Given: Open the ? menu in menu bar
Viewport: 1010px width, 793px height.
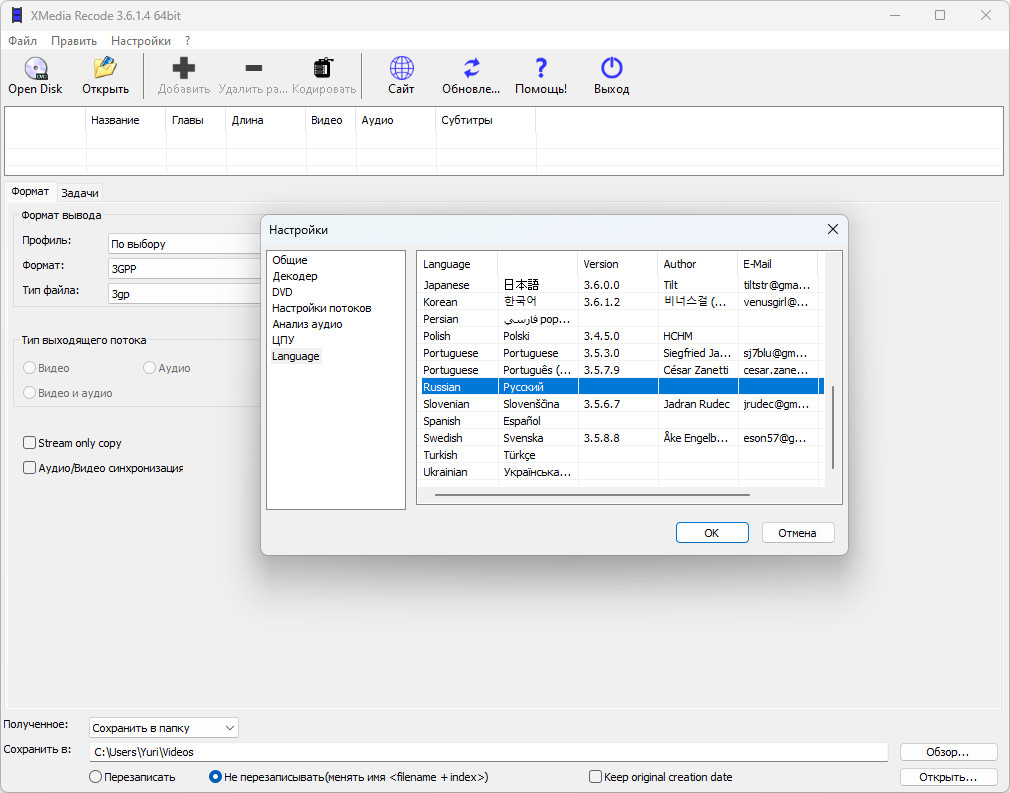Looking at the screenshot, I should point(187,41).
